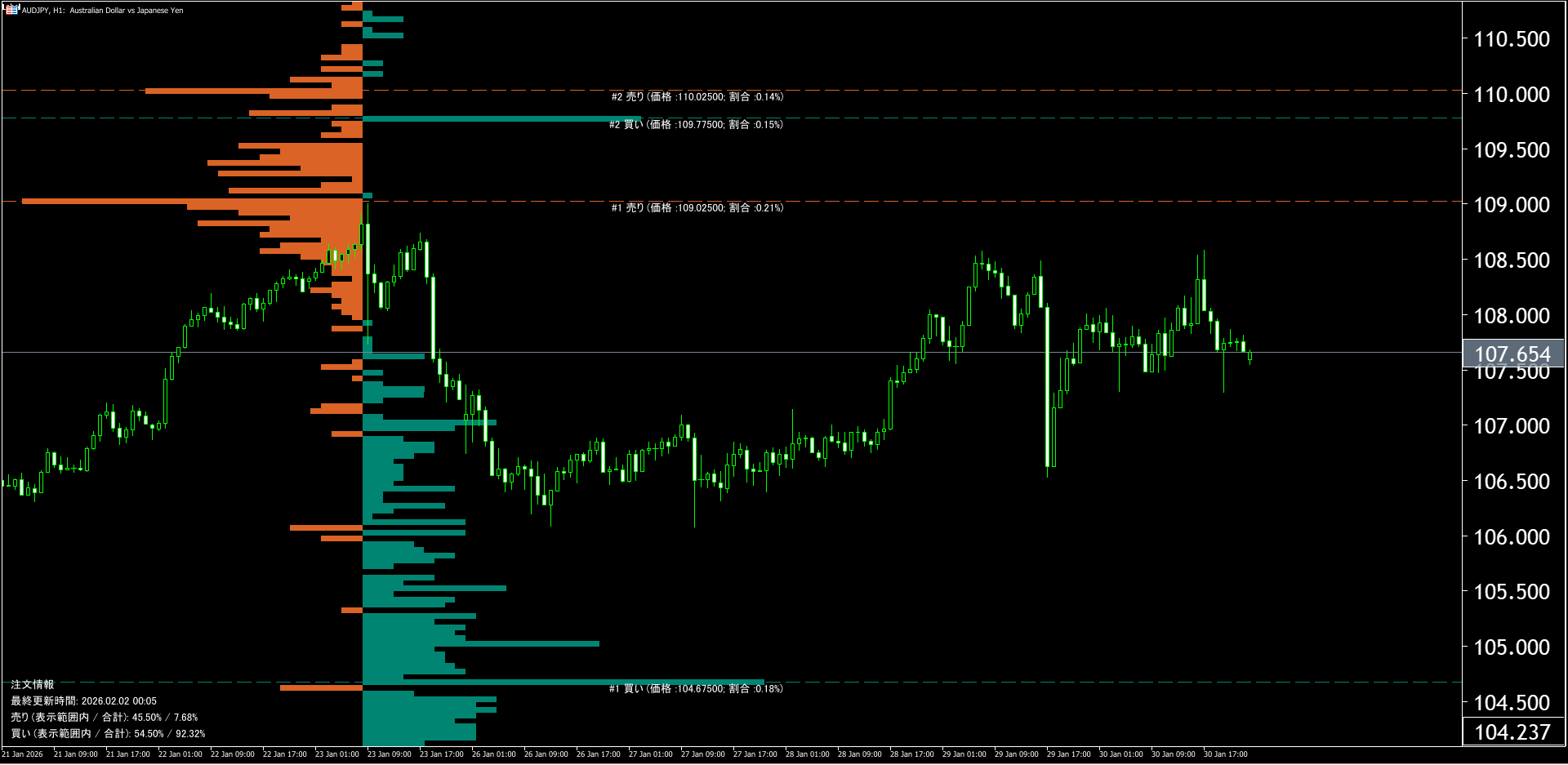Click the 21 Jan 17:00 time label

[128, 754]
